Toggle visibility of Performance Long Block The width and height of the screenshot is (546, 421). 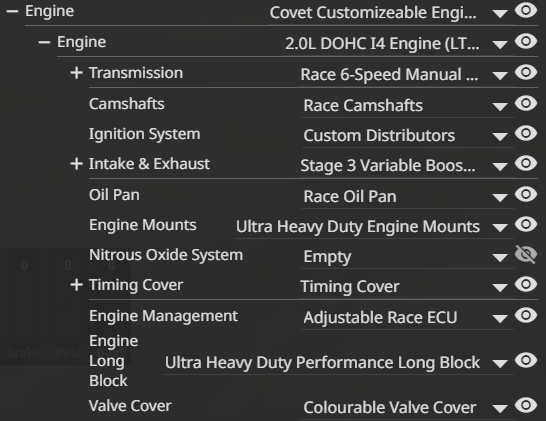click(526, 360)
